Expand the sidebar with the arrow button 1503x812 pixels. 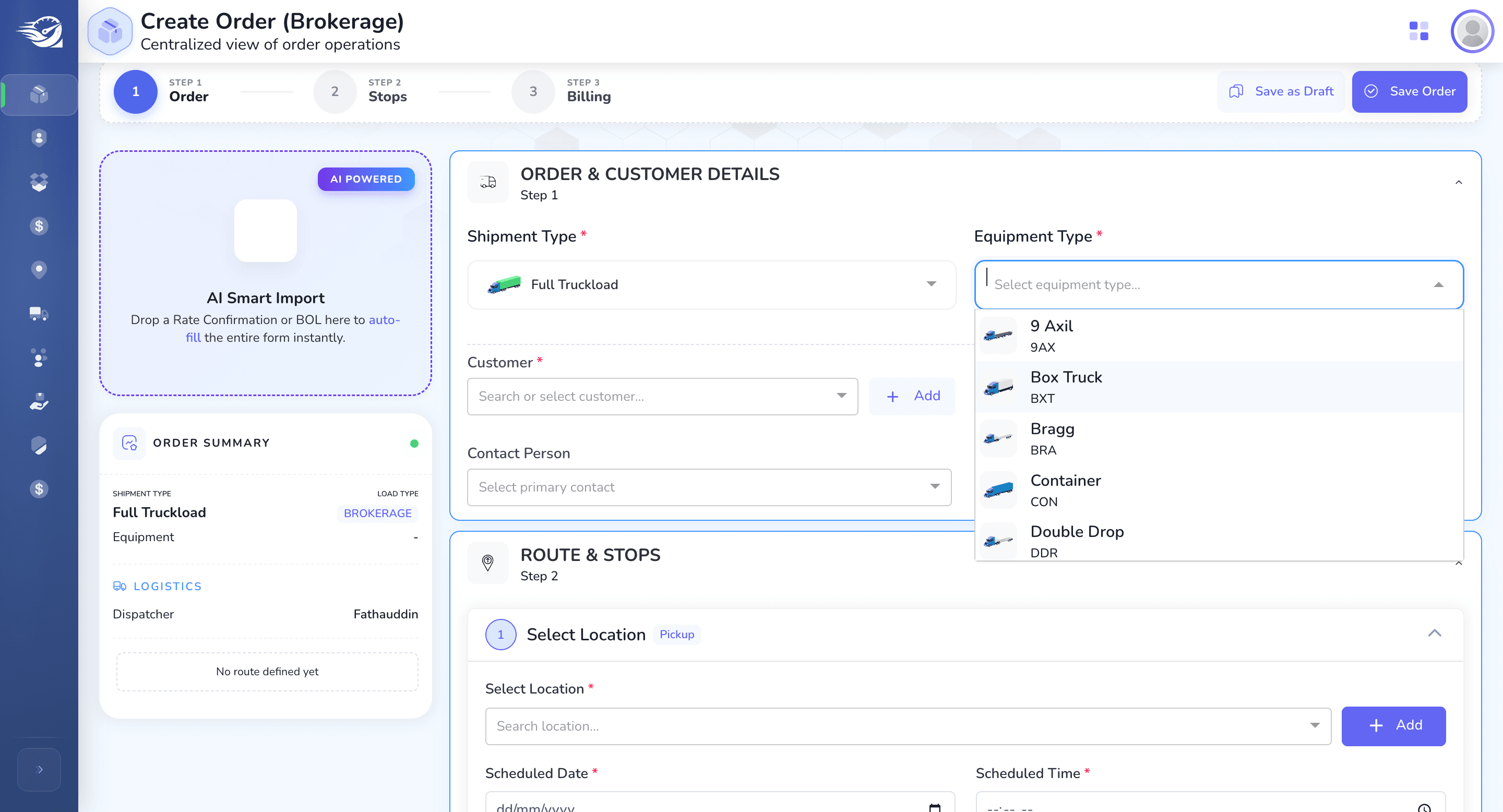click(x=39, y=769)
